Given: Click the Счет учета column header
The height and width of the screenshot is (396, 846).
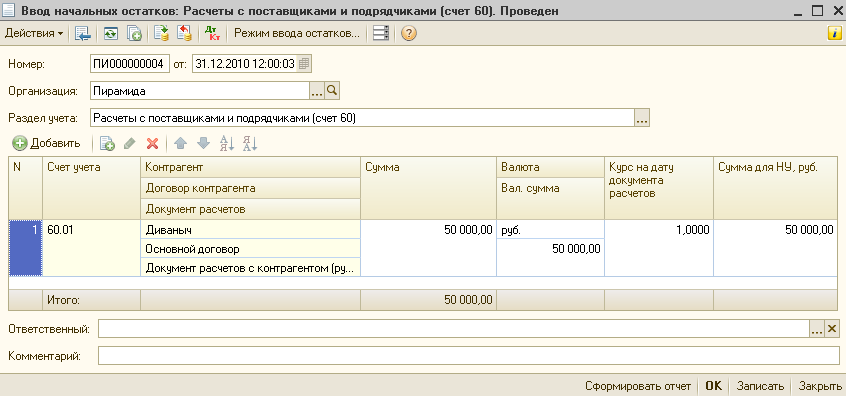Looking at the screenshot, I should [x=91, y=188].
